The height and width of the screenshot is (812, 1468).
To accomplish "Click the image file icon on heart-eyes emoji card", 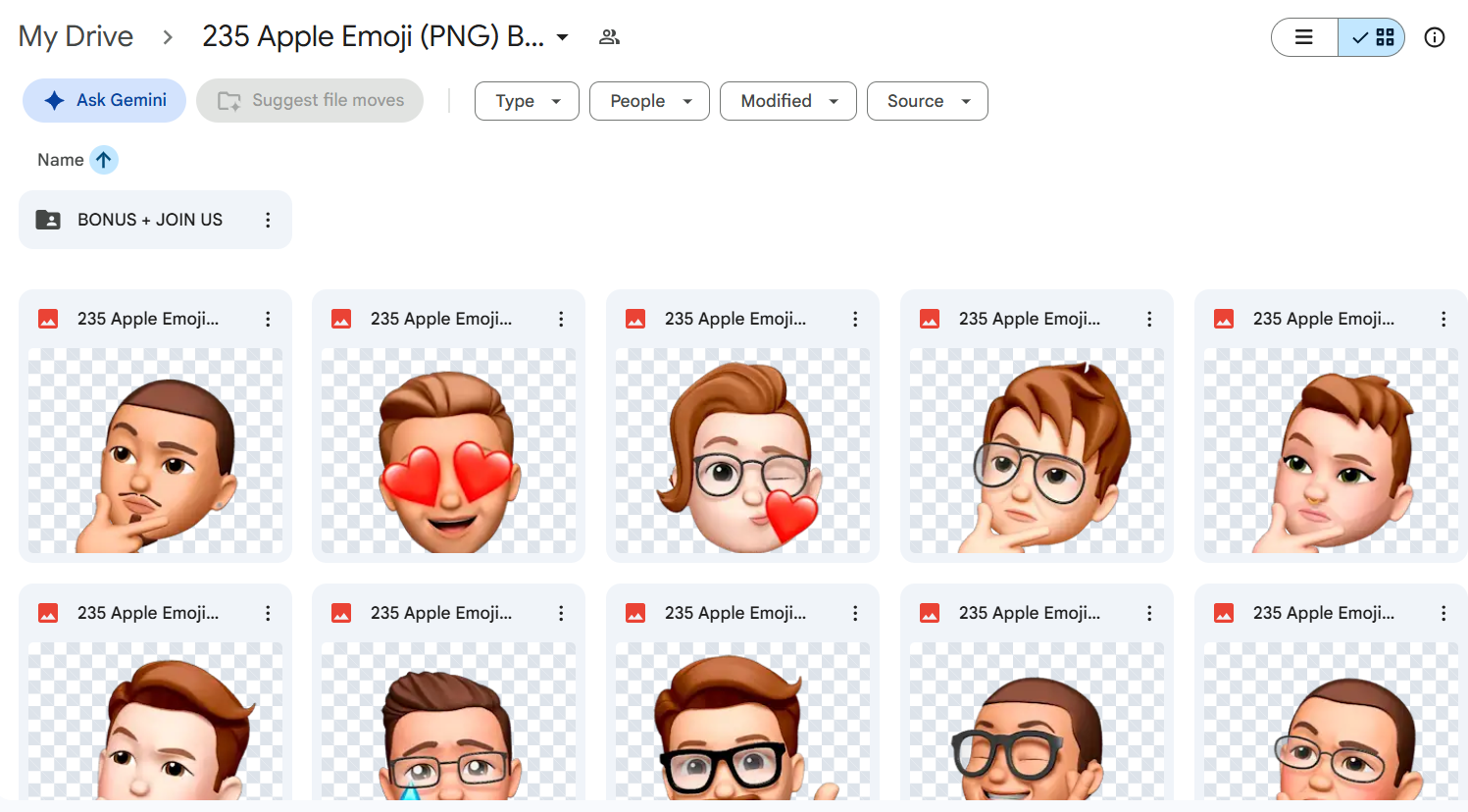I will 341,319.
